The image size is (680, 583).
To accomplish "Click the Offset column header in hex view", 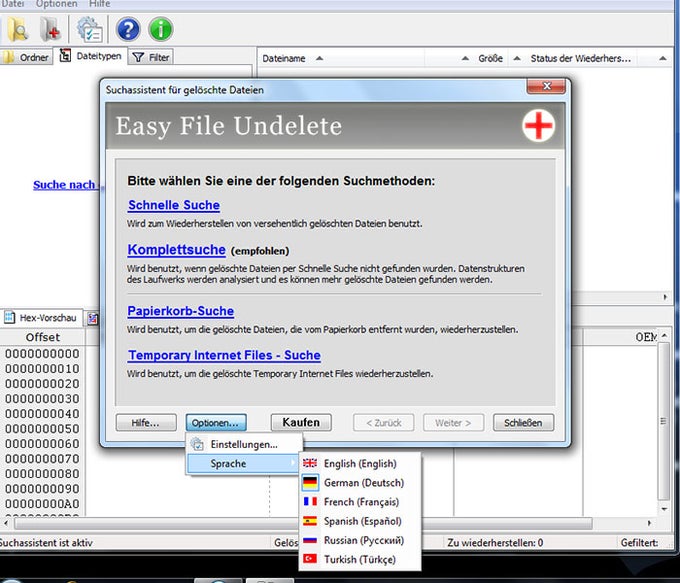I will [x=42, y=337].
